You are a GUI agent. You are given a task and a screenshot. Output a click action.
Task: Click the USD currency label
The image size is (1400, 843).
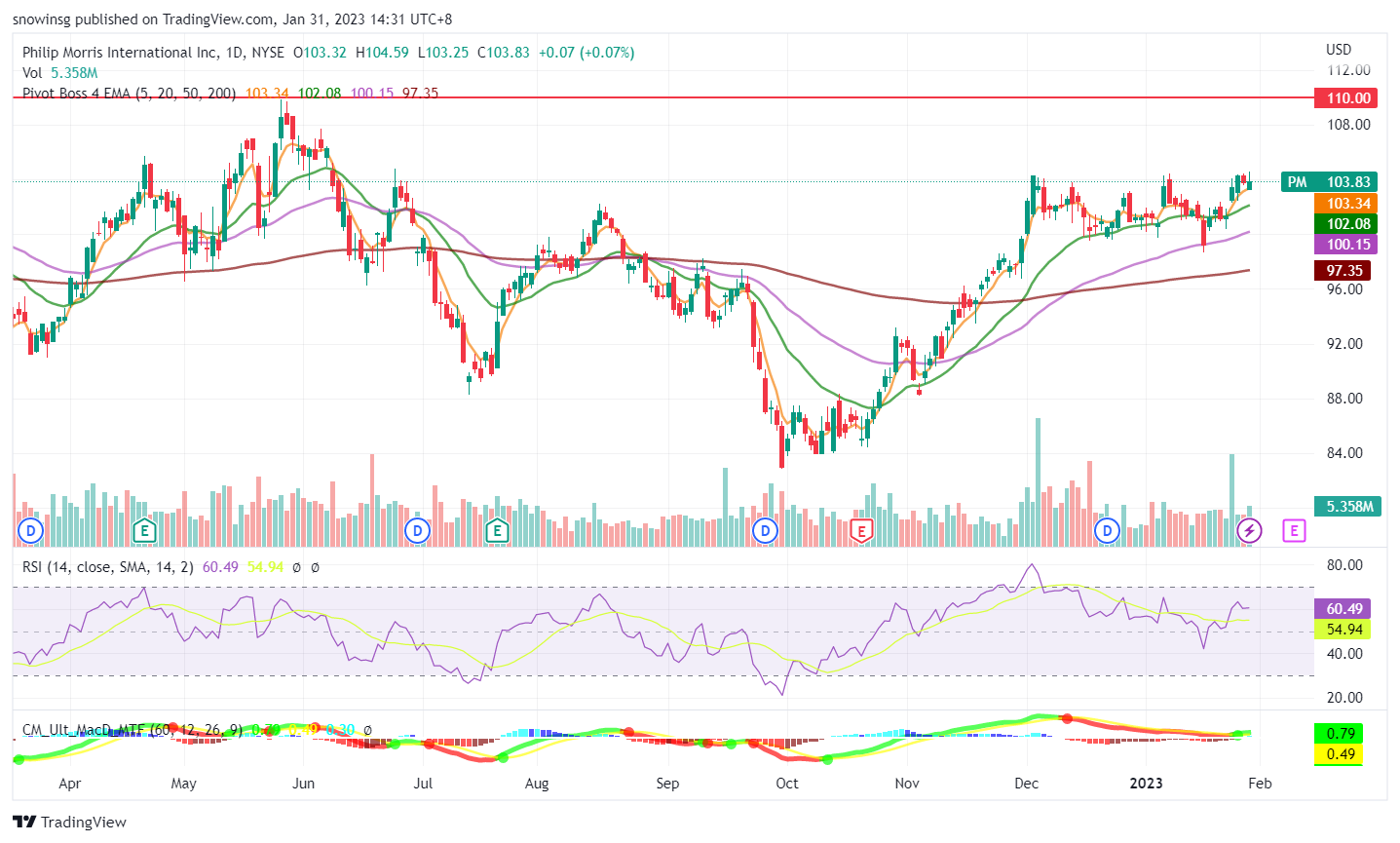tap(1339, 50)
